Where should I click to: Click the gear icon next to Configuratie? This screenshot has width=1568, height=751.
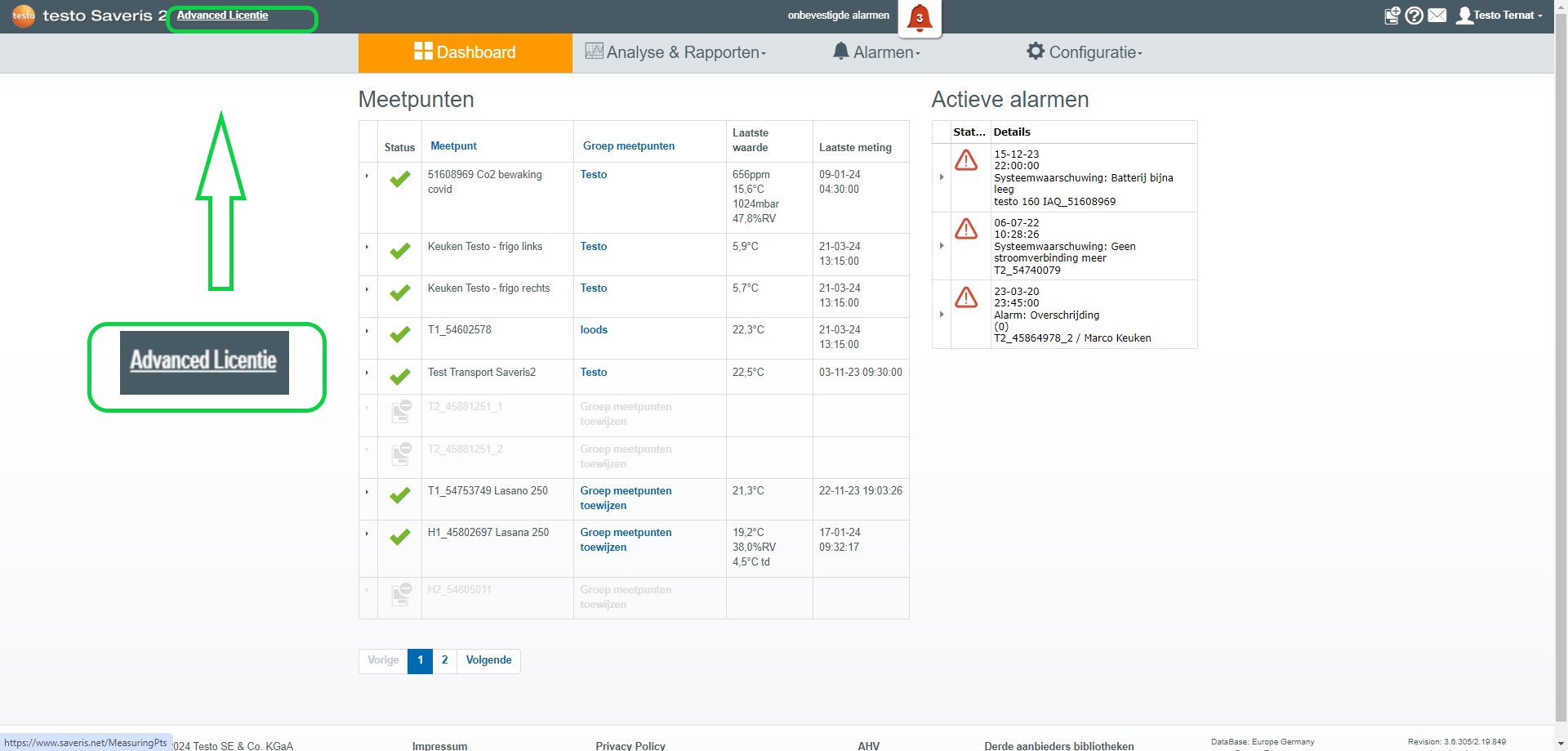point(1036,51)
